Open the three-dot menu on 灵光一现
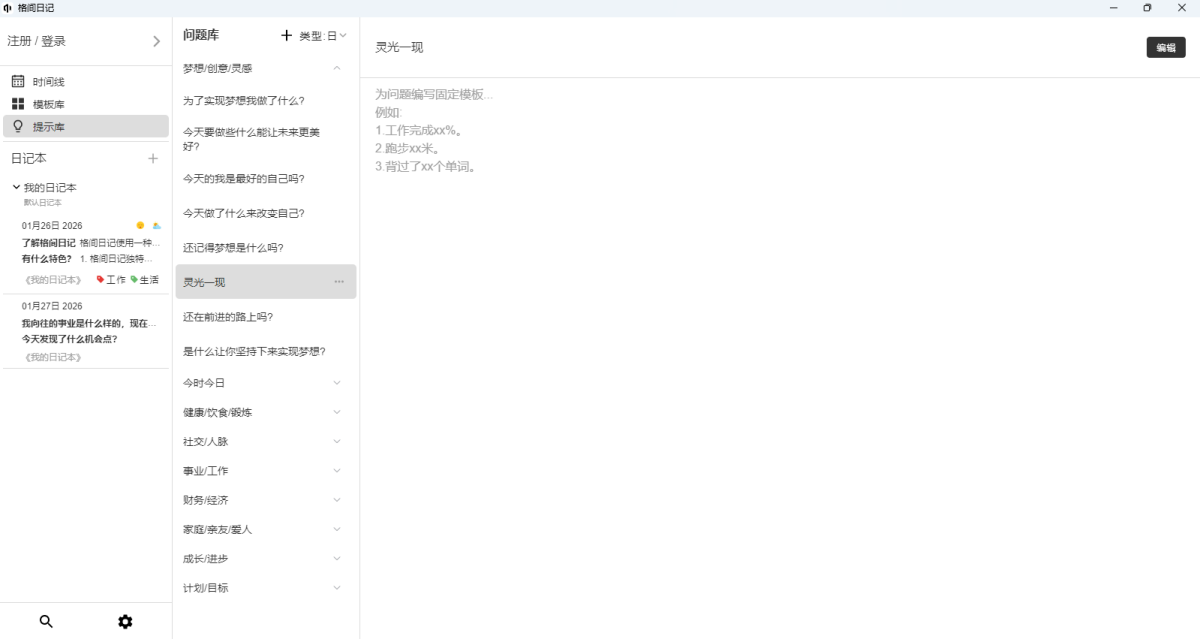The image size is (1200, 639). click(339, 282)
